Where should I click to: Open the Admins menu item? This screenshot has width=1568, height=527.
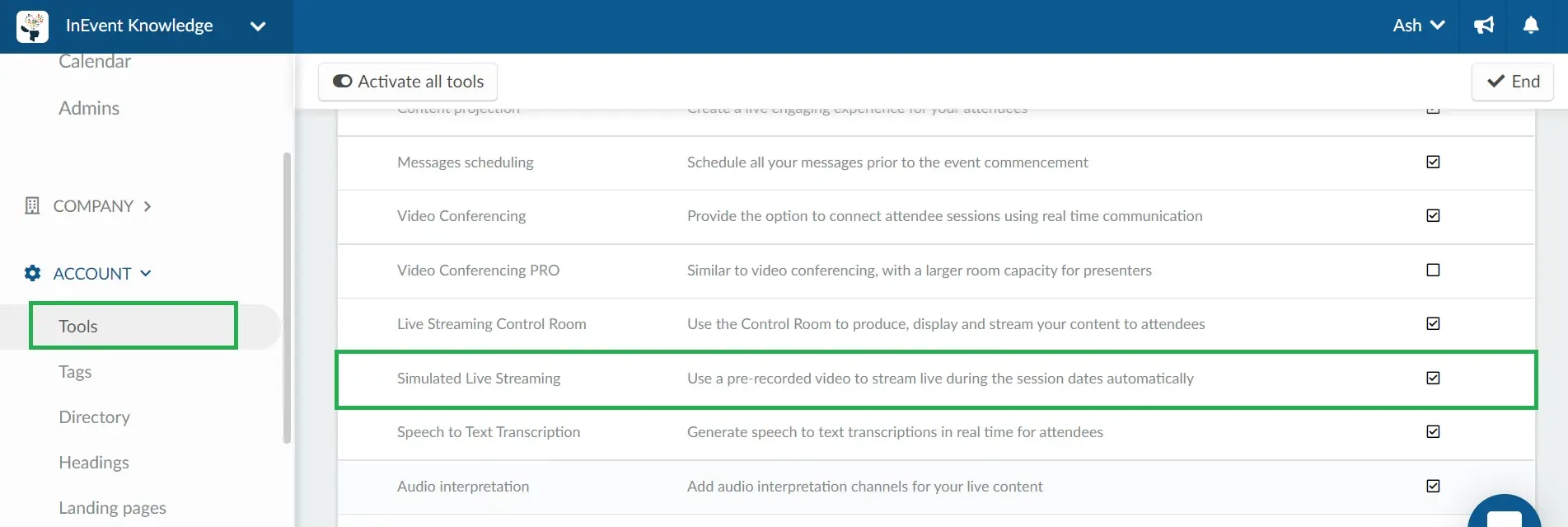coord(89,108)
